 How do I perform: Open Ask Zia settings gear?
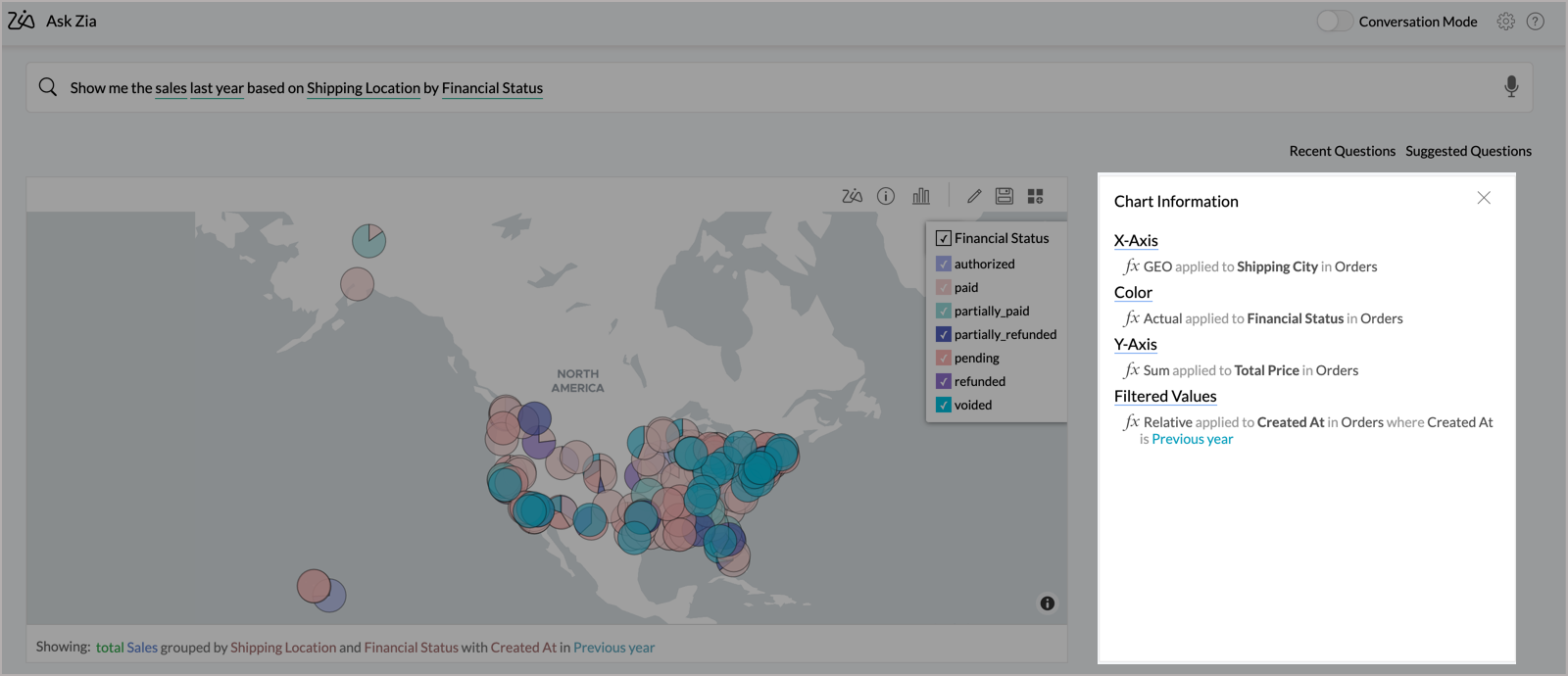click(x=1506, y=22)
